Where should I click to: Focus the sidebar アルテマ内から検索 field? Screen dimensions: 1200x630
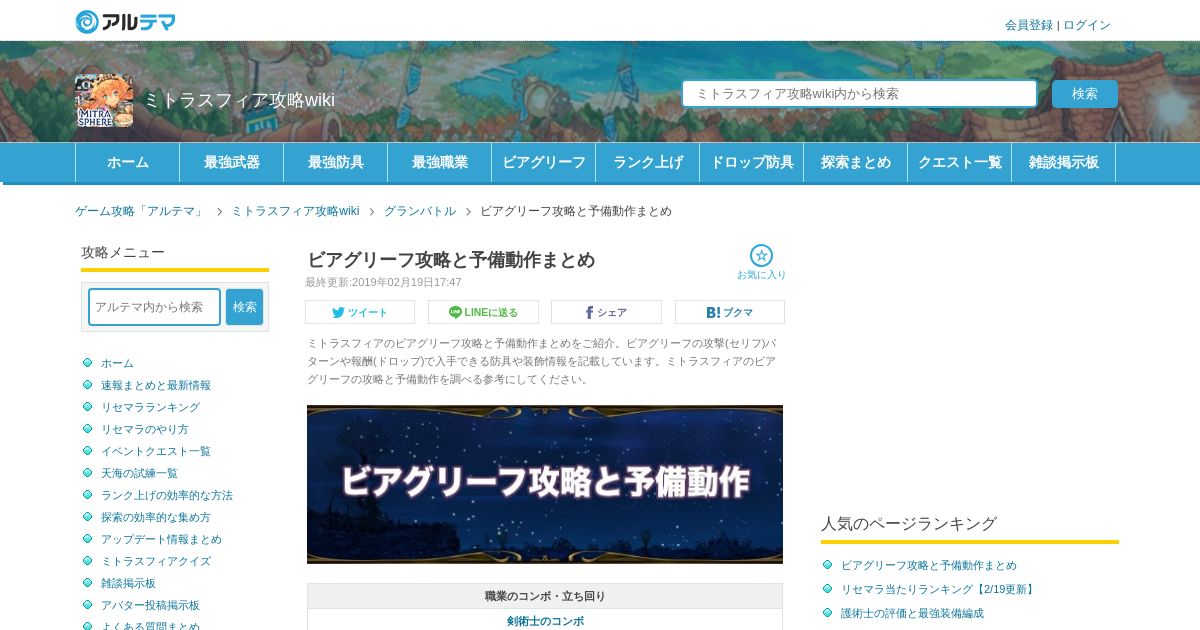(154, 307)
